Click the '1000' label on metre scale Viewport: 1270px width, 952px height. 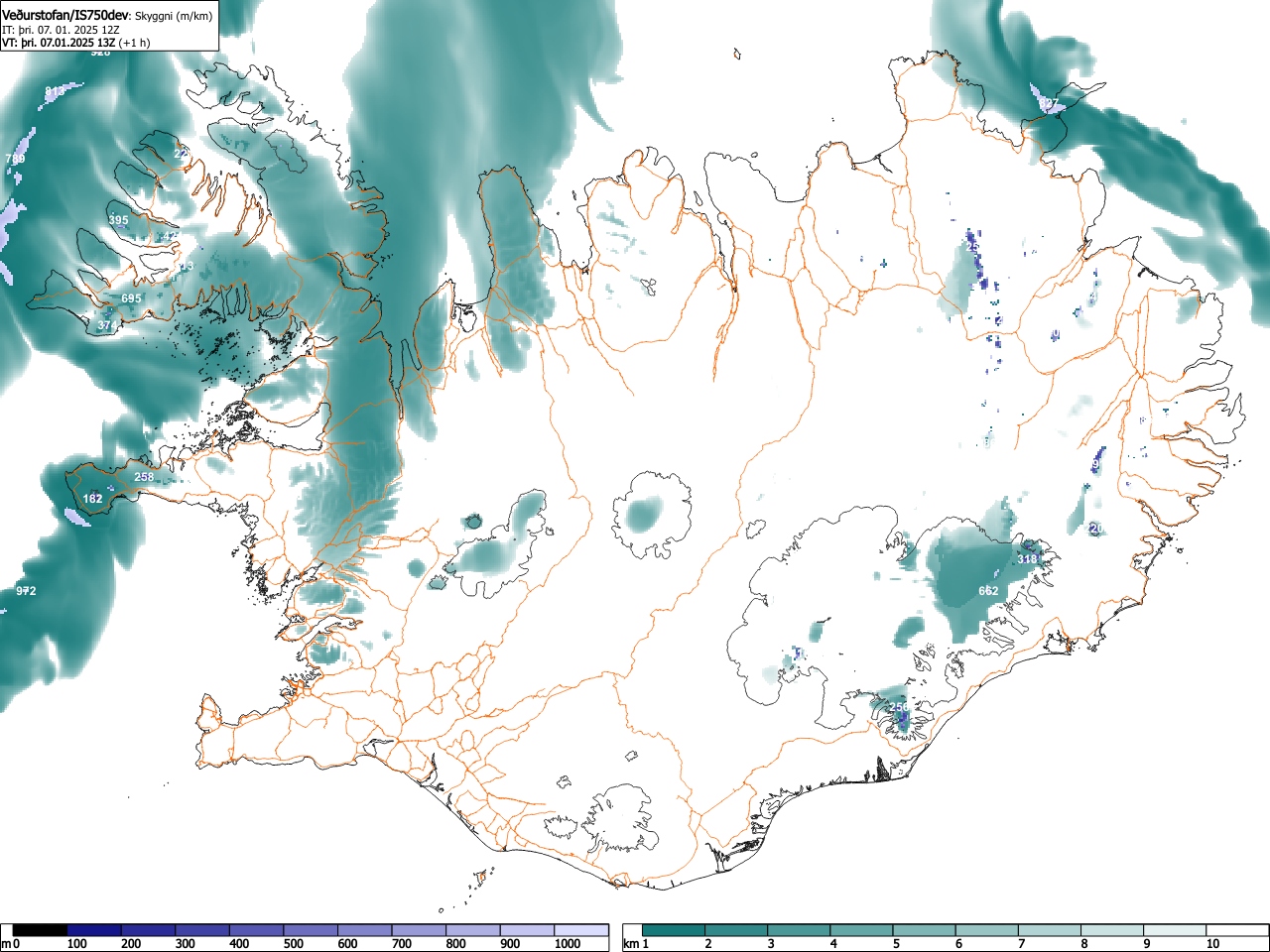568,944
